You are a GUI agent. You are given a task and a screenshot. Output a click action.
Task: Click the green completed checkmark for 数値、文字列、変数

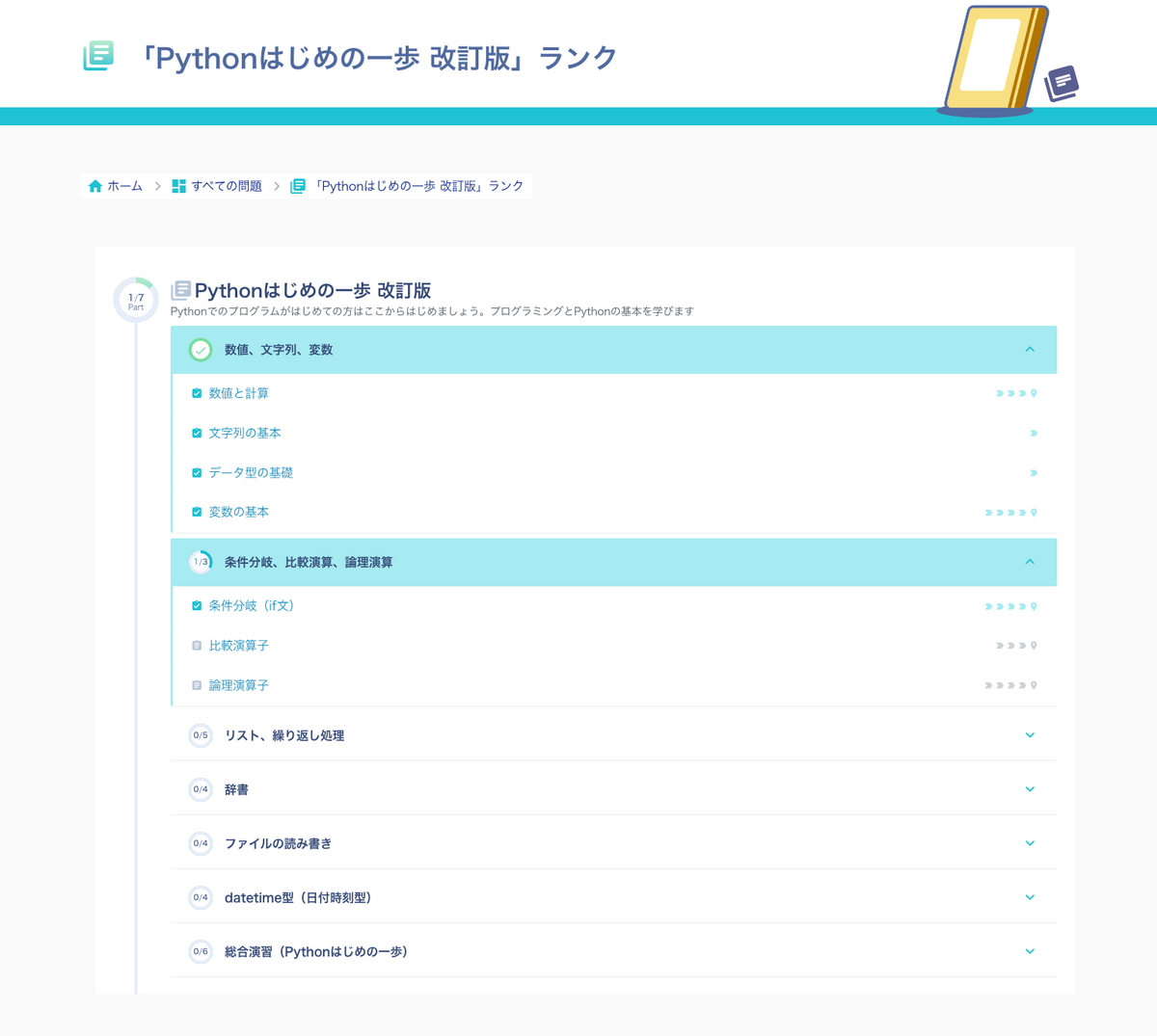coord(201,350)
